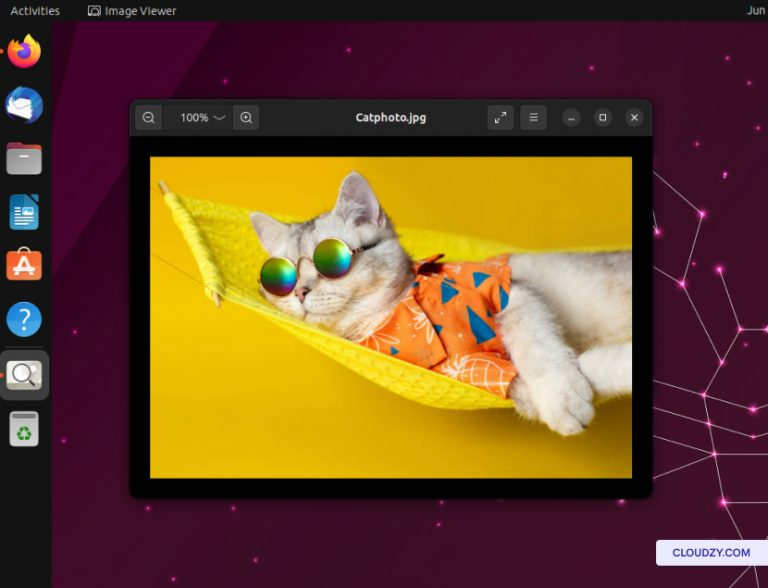The image size is (768, 588).
Task: Toggle fullscreen mode in Image Viewer
Action: (x=500, y=118)
